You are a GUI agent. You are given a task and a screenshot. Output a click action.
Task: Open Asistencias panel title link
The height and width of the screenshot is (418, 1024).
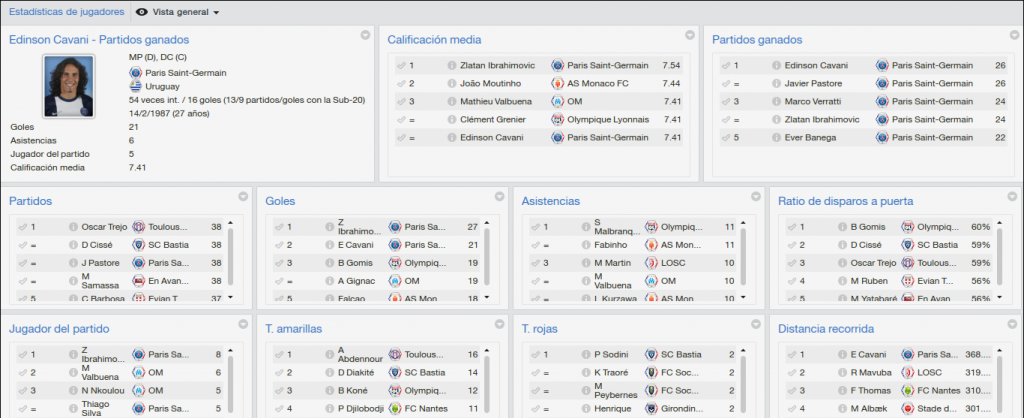(551, 201)
